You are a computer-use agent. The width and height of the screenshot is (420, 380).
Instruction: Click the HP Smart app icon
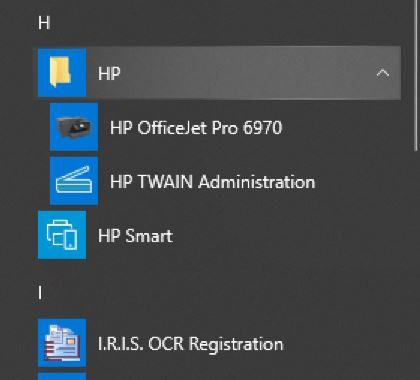pyautogui.click(x=62, y=235)
